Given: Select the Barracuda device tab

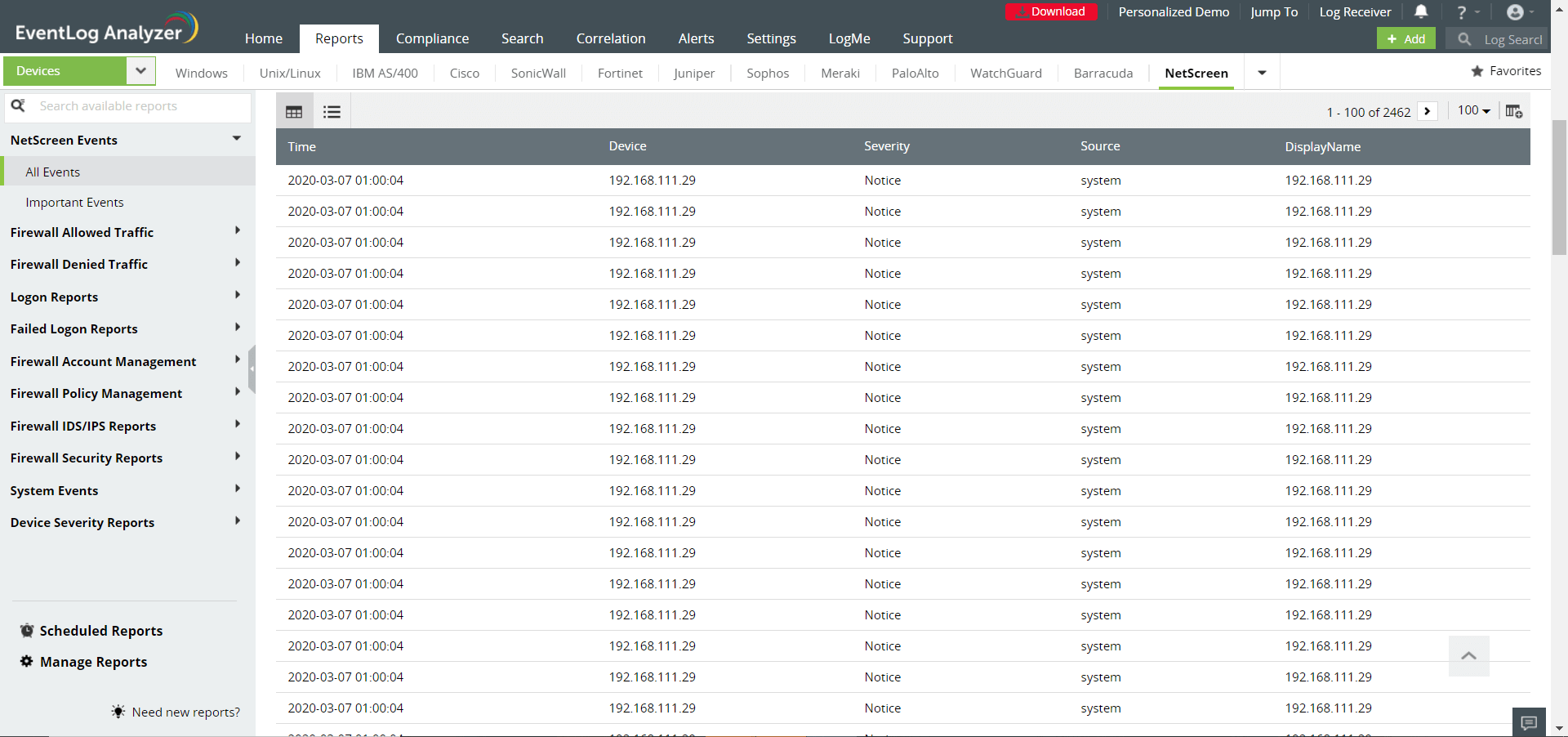Looking at the screenshot, I should point(1103,73).
